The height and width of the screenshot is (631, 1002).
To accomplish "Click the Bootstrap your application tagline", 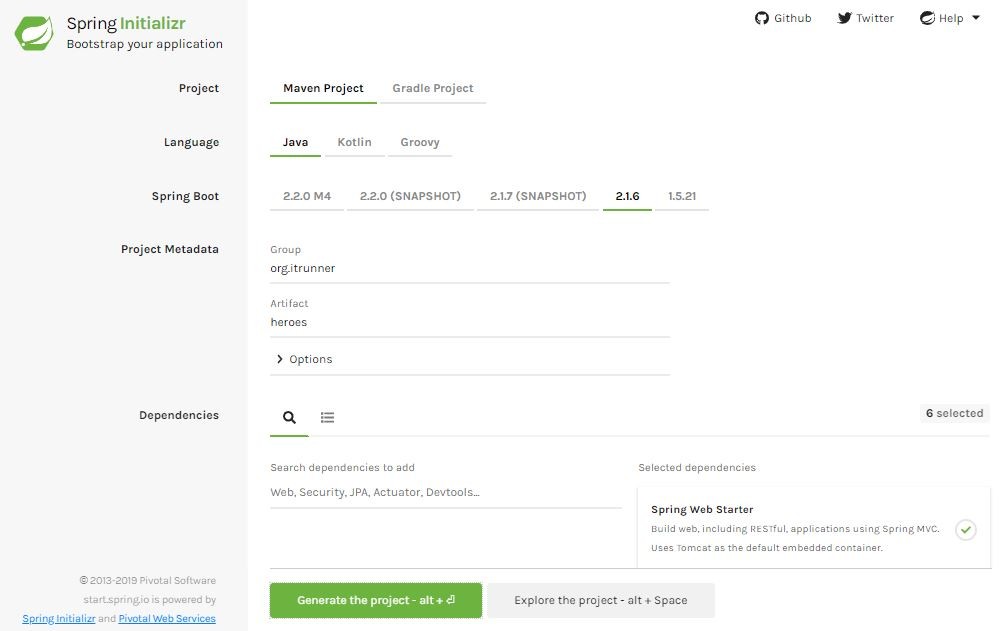I will coord(144,43).
